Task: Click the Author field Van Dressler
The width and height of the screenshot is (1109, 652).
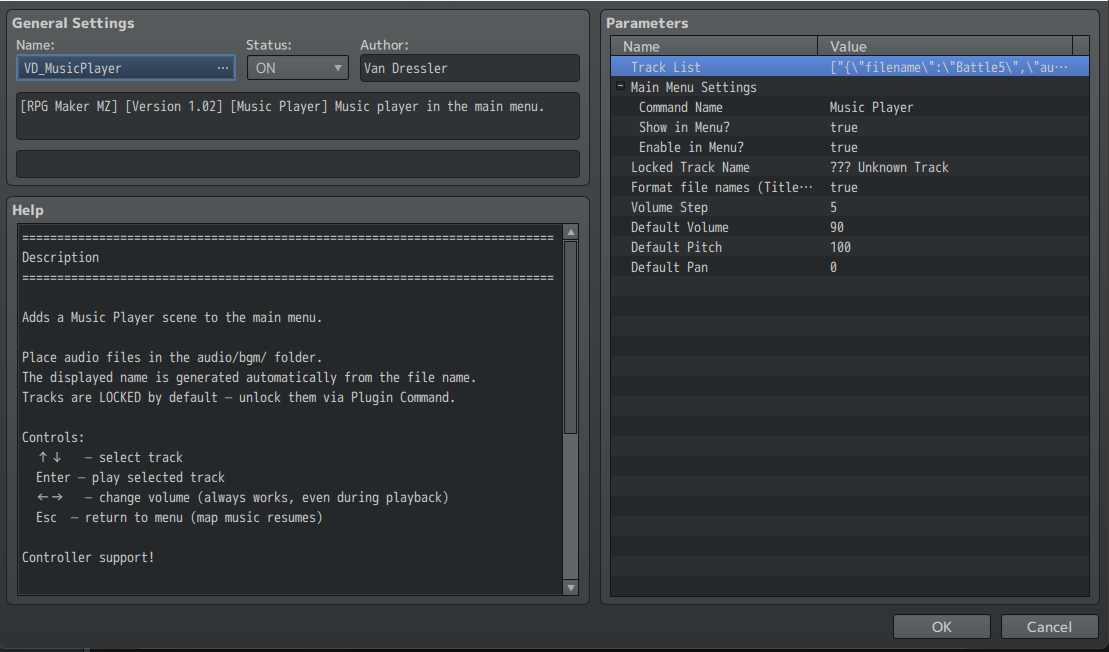Action: 470,68
